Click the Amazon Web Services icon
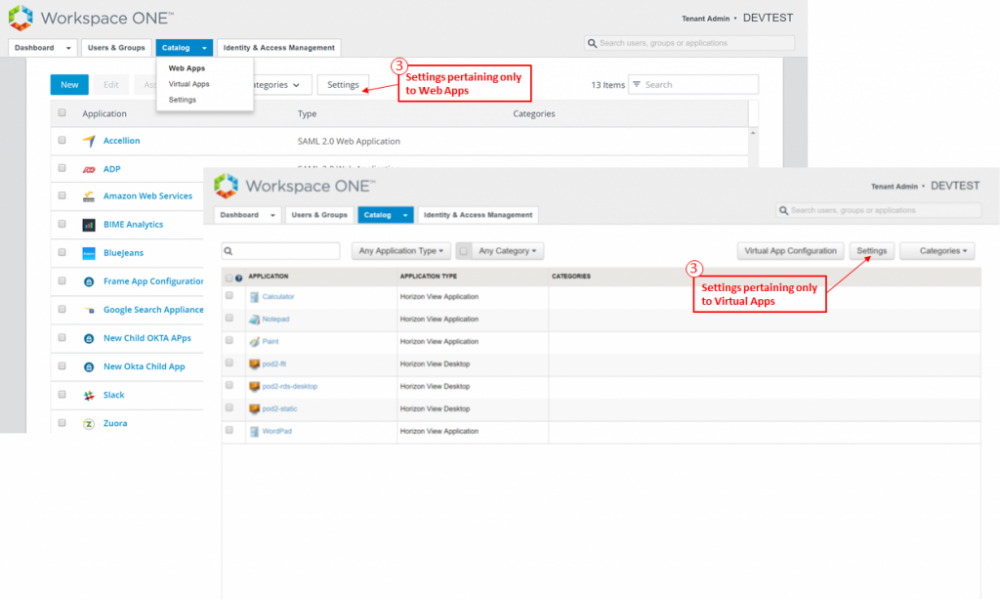Image resolution: width=1000 pixels, height=600 pixels. pyautogui.click(x=88, y=197)
